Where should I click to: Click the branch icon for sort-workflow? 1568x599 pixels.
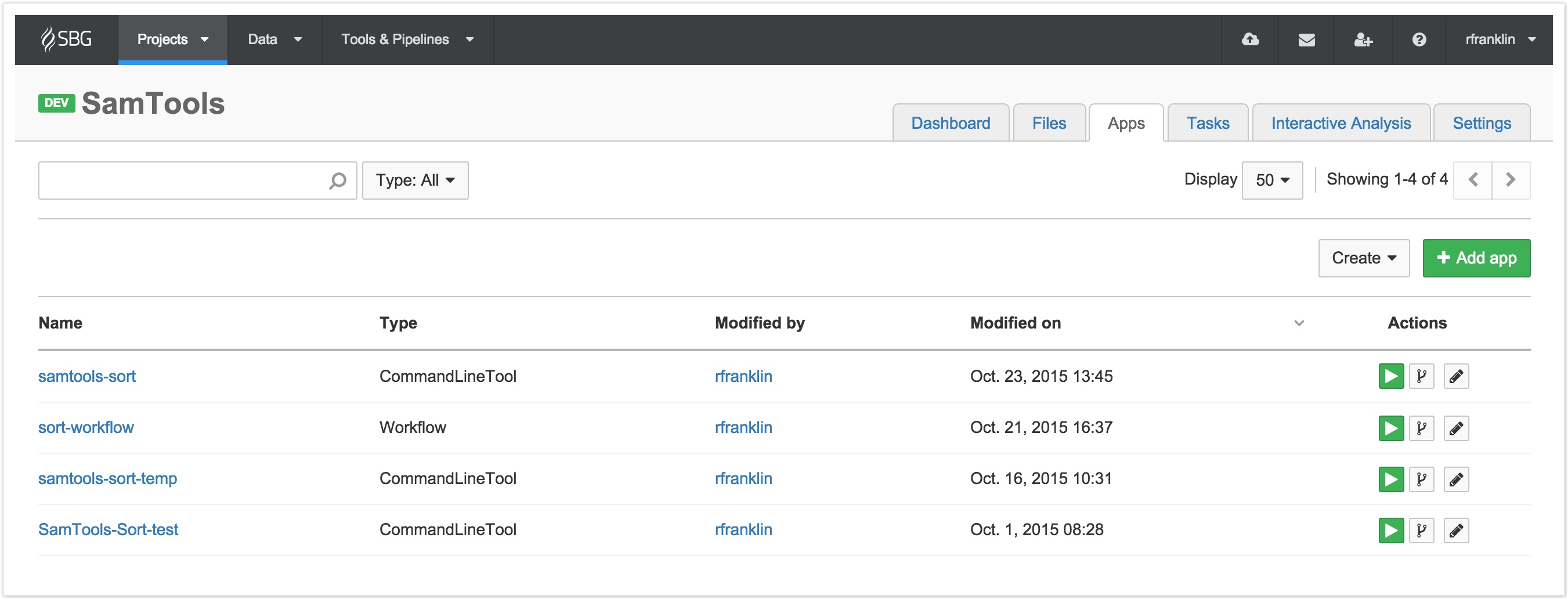pos(1421,428)
